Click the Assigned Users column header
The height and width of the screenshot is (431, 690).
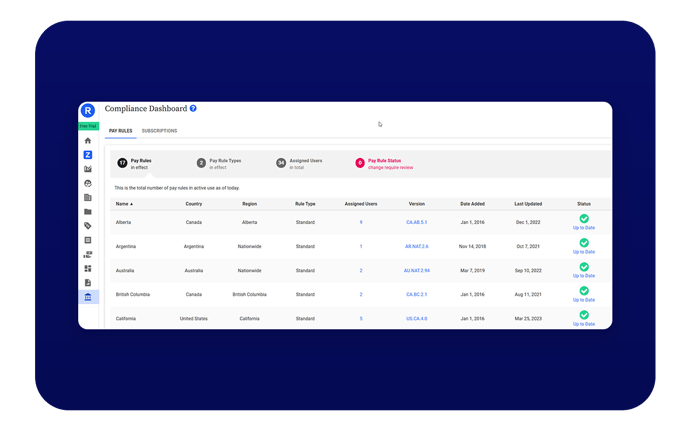361,204
